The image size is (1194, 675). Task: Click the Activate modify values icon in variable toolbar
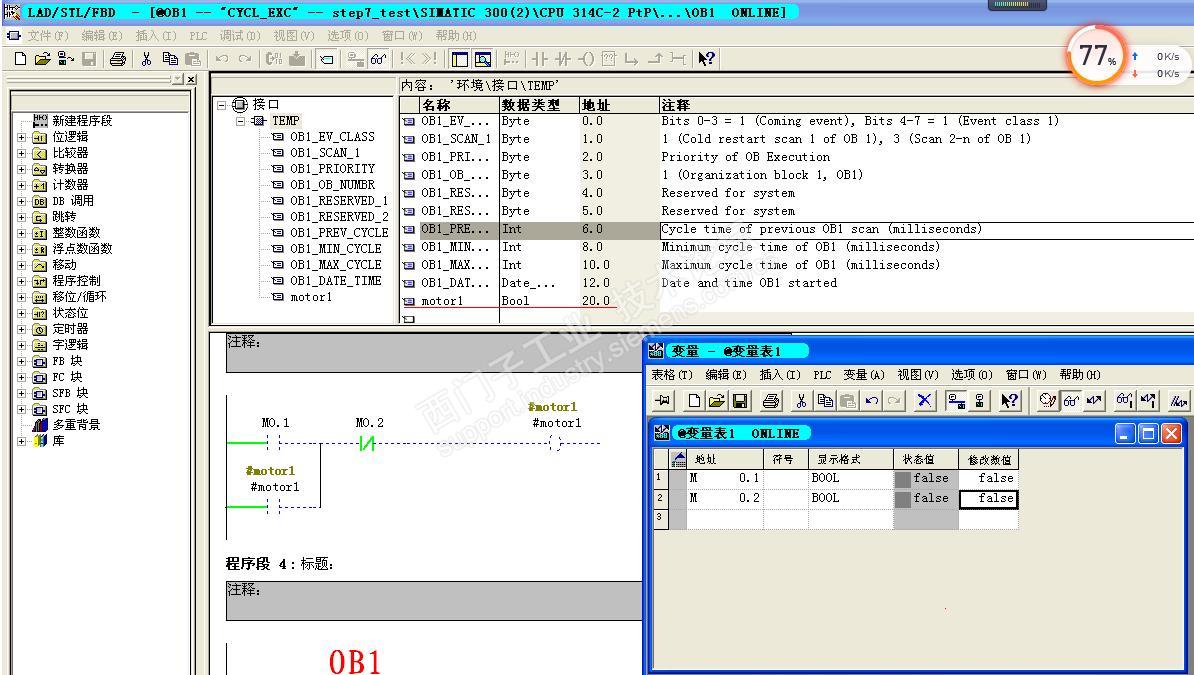[x=1148, y=400]
